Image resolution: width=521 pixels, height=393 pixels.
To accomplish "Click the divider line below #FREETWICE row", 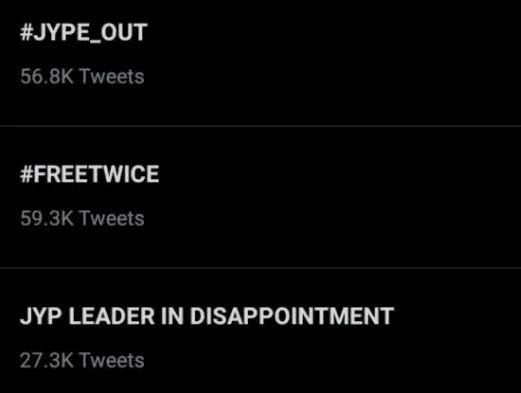I will coord(260,268).
